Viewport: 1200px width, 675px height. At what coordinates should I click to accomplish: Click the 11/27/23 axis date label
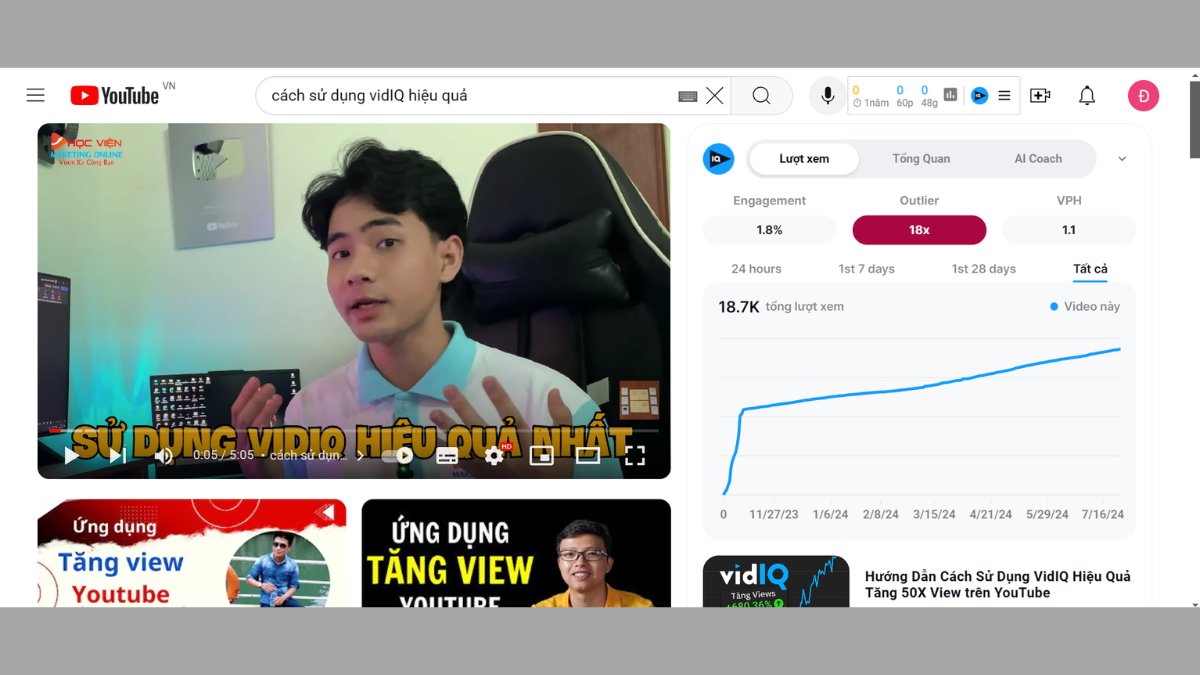[x=774, y=514]
